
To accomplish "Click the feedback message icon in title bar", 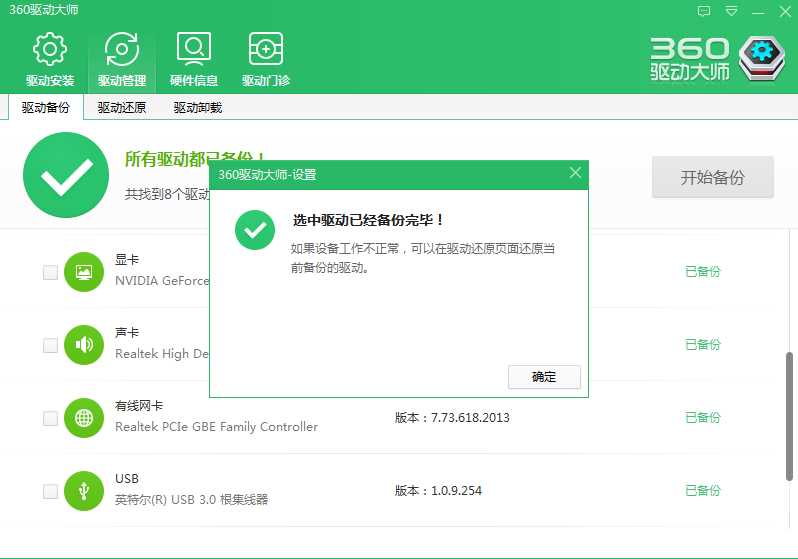I will (704, 12).
